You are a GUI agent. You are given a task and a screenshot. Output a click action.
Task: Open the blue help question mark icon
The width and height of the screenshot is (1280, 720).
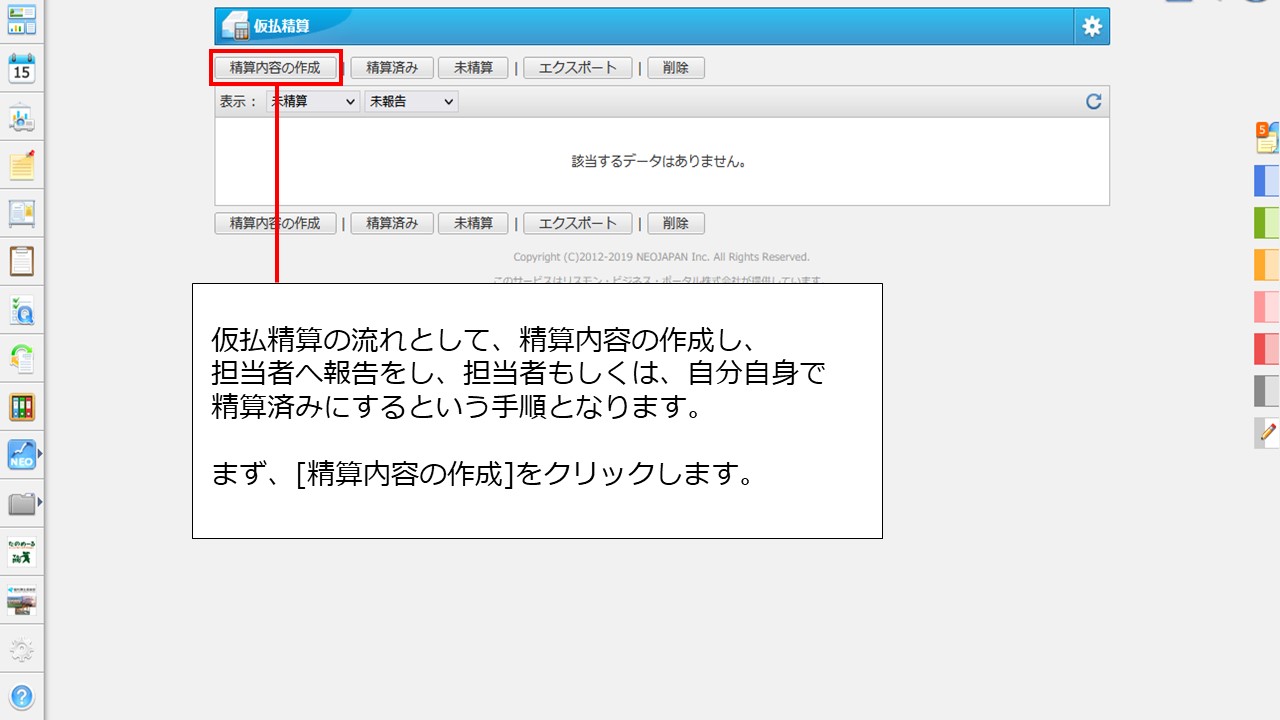pos(22,697)
